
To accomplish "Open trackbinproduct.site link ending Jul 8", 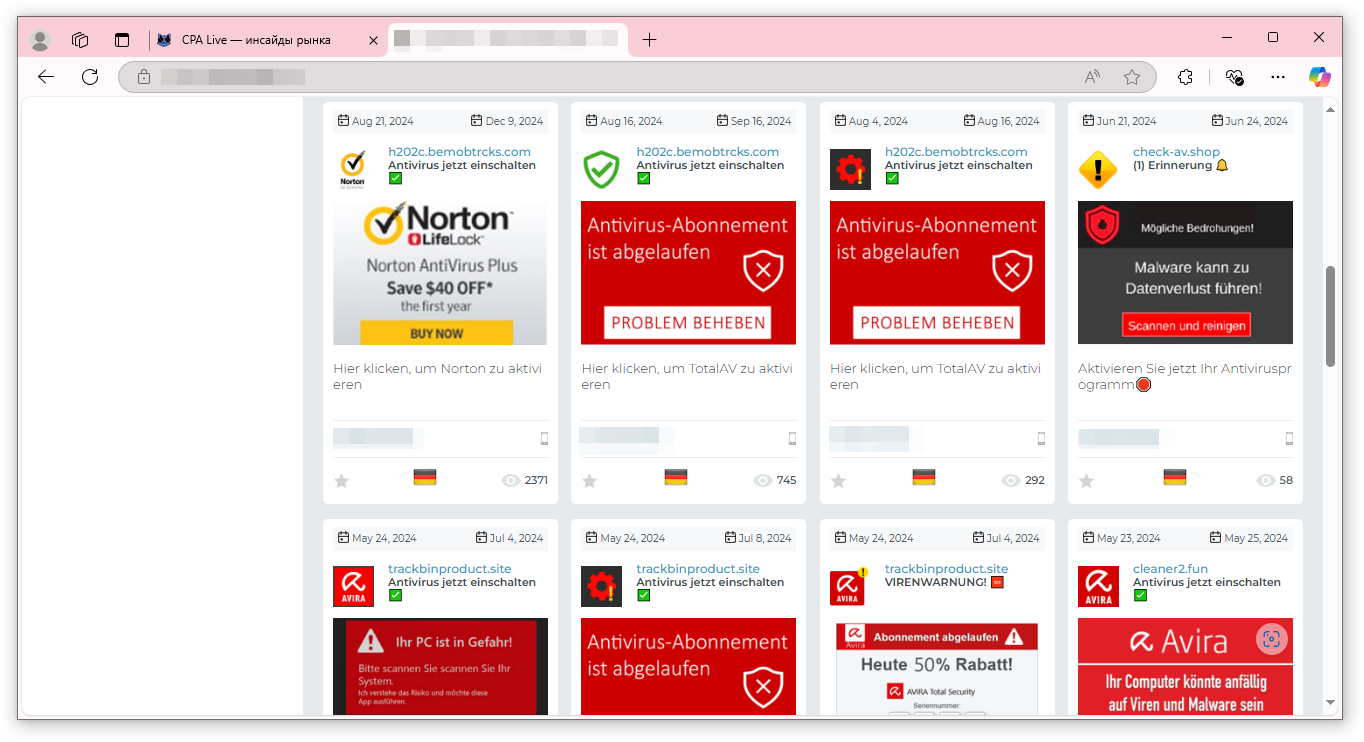I will [x=698, y=569].
